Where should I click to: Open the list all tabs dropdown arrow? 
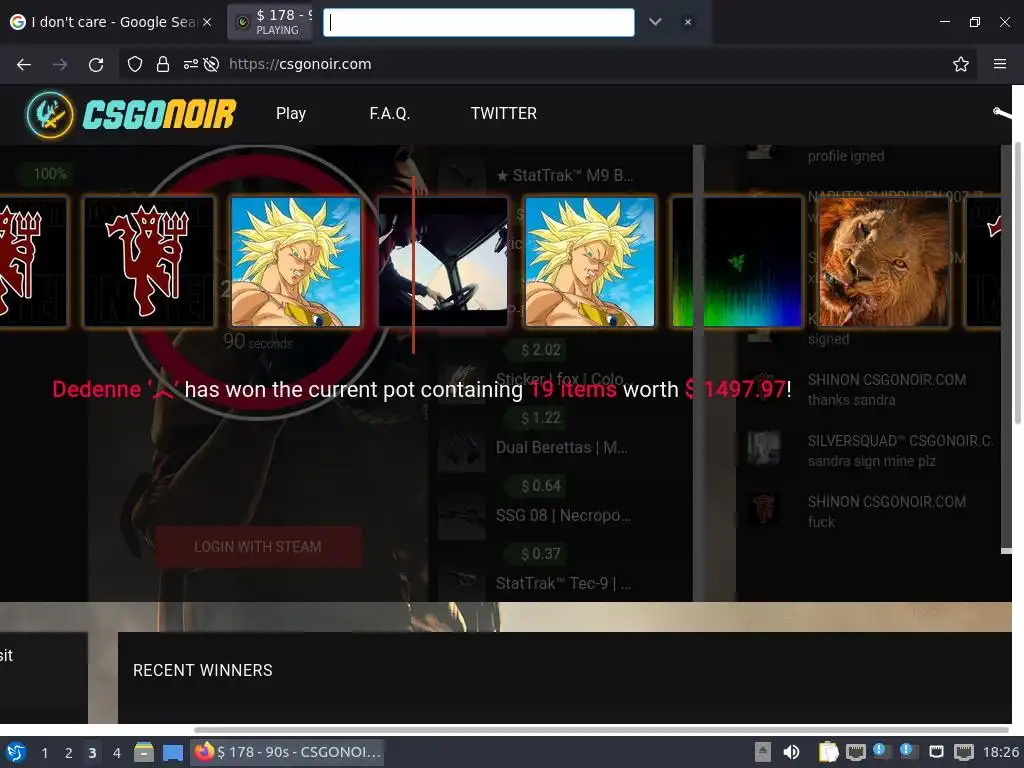(x=655, y=22)
